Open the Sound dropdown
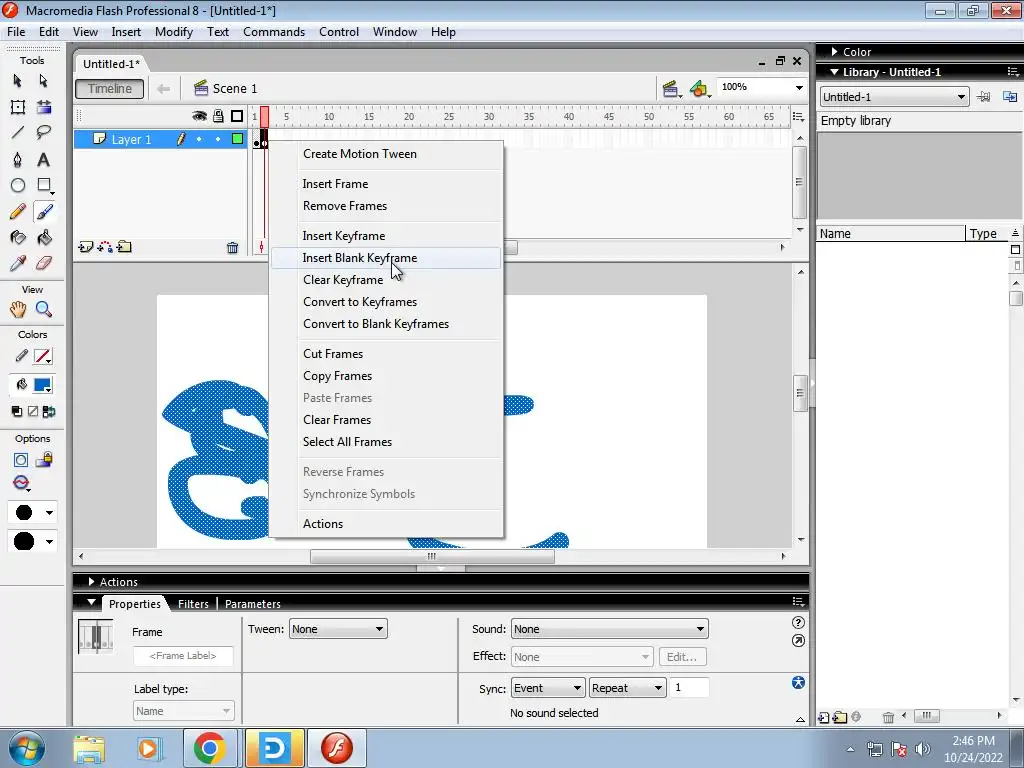This screenshot has width=1024, height=768. click(609, 629)
